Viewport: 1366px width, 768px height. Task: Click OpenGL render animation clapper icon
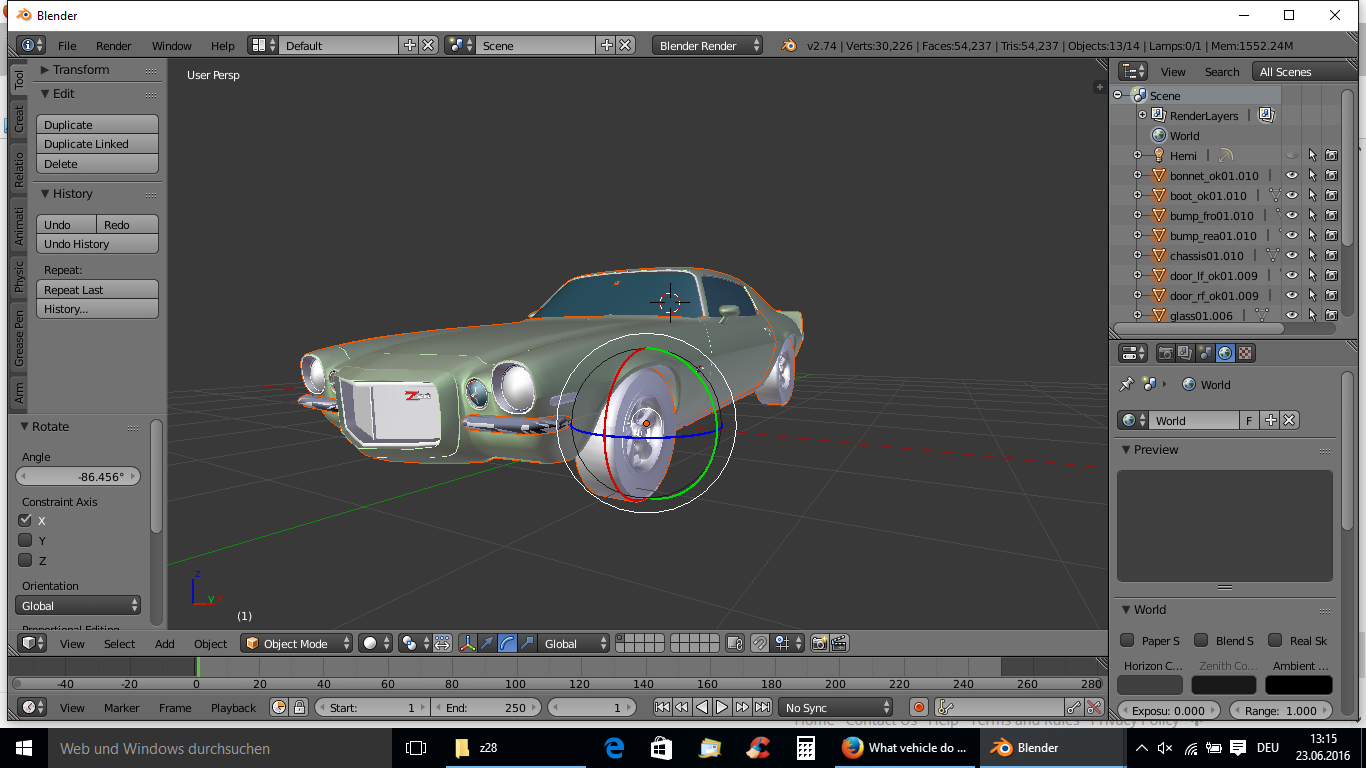840,644
